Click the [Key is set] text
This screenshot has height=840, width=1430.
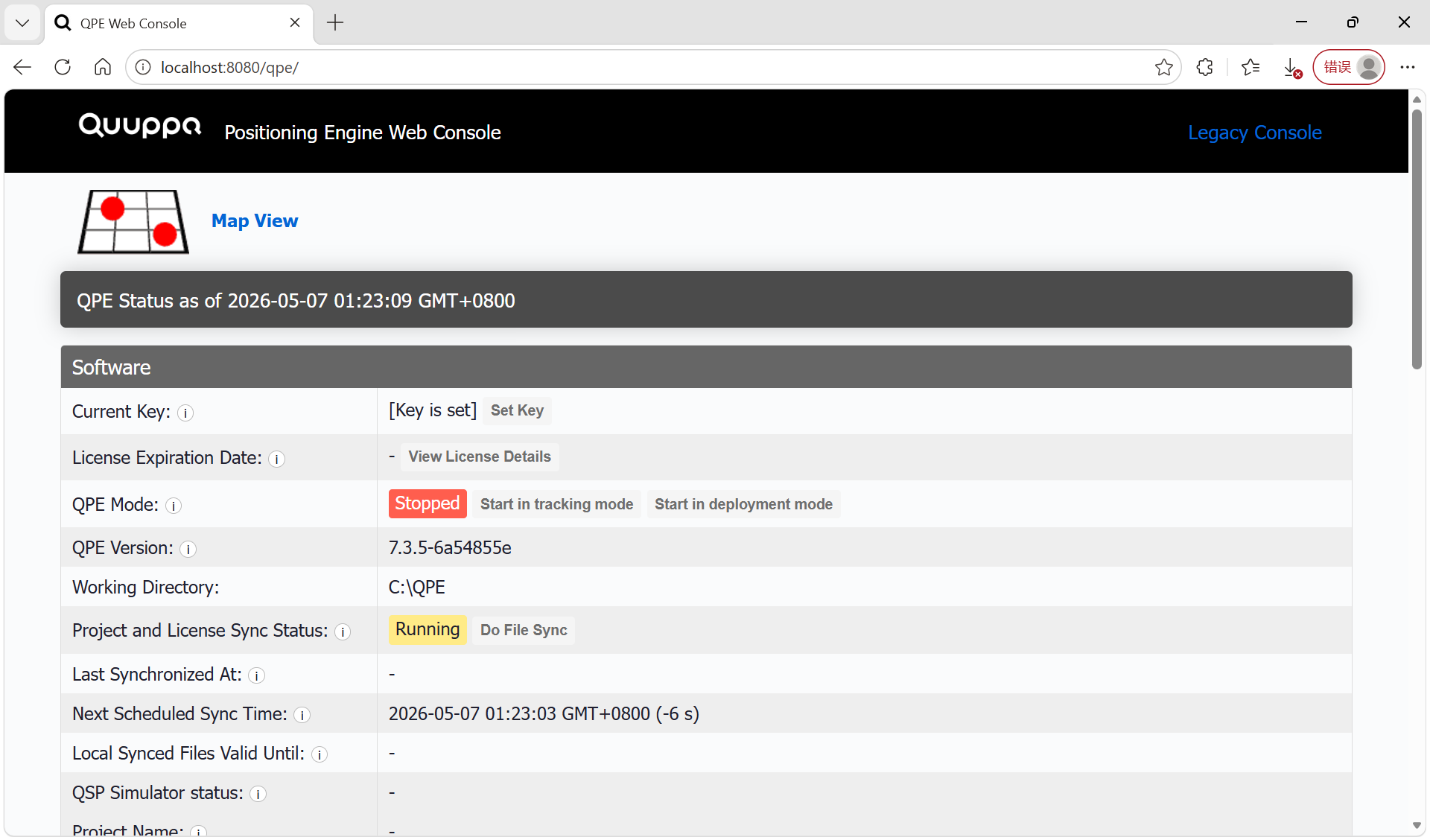(x=432, y=410)
